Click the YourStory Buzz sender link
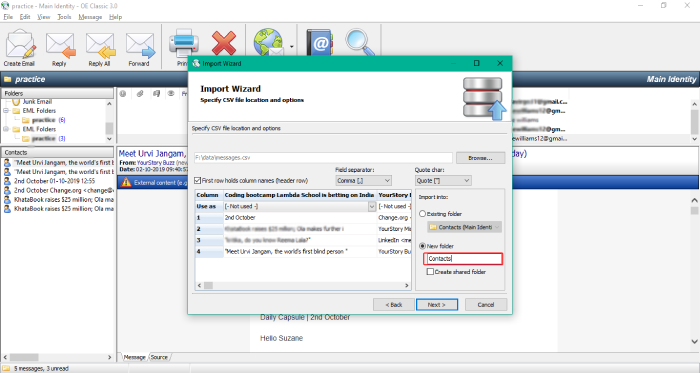700x373 pixels. point(155,163)
